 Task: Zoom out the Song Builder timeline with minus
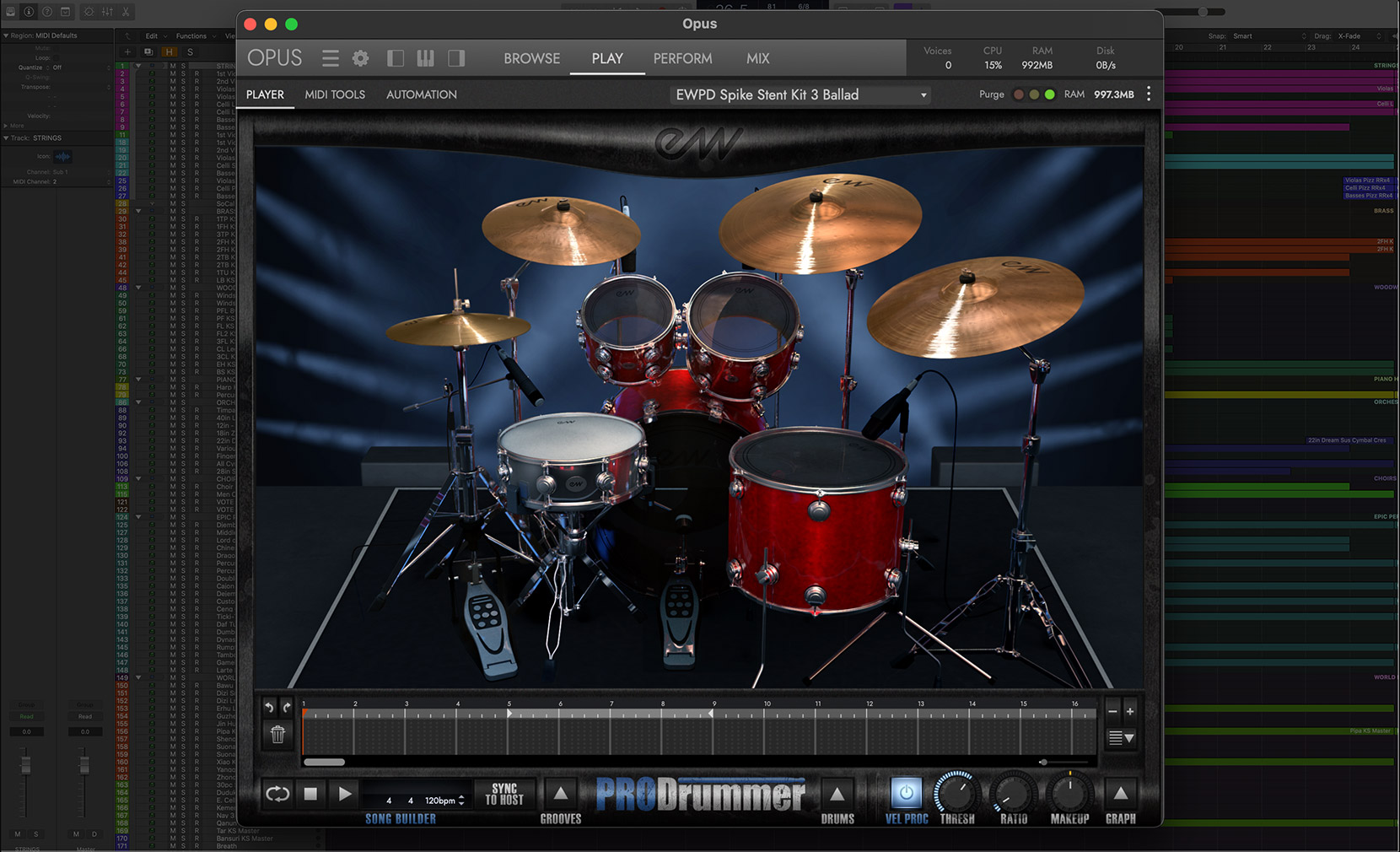pyautogui.click(x=1112, y=711)
